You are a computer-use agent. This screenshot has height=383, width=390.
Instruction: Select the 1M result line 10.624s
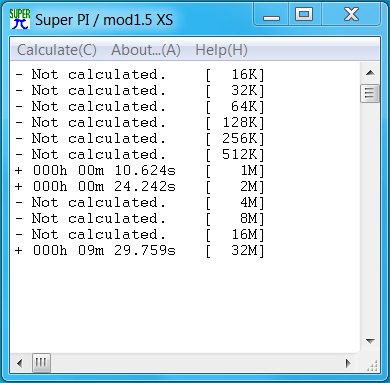point(140,171)
